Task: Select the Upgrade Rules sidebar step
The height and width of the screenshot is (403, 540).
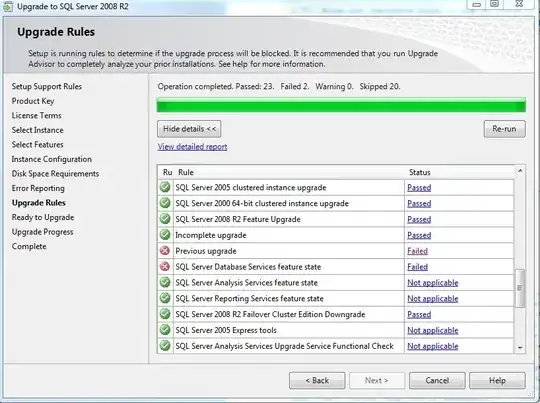Action: click(x=39, y=203)
